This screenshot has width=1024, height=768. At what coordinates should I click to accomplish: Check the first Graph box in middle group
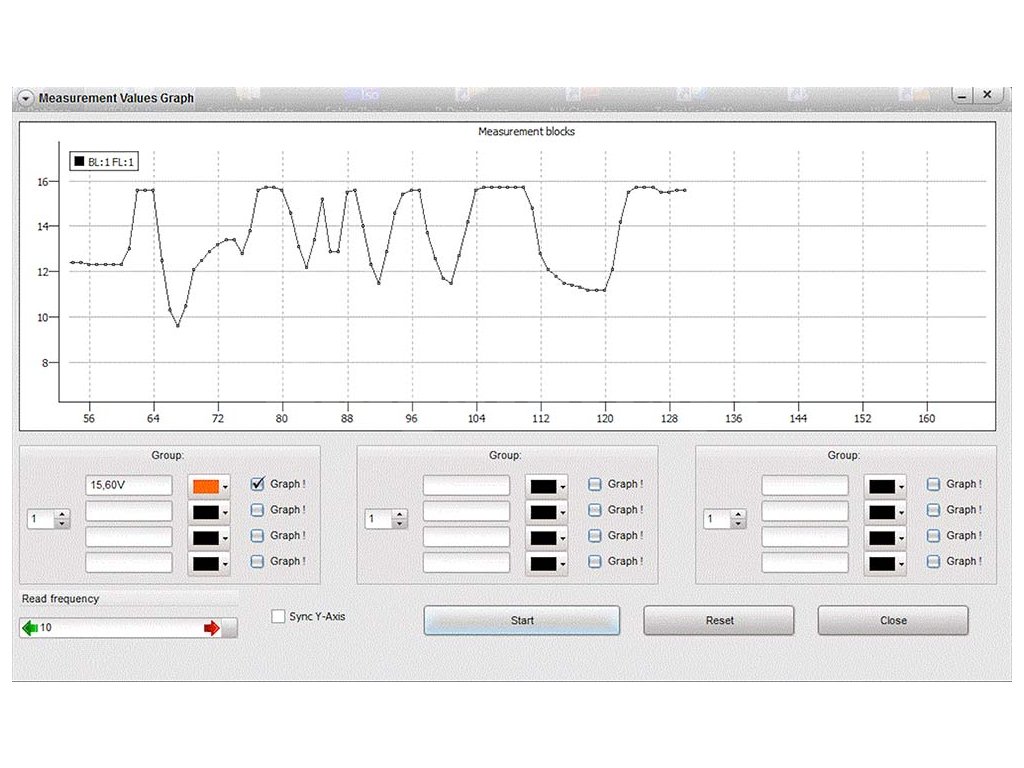(595, 484)
